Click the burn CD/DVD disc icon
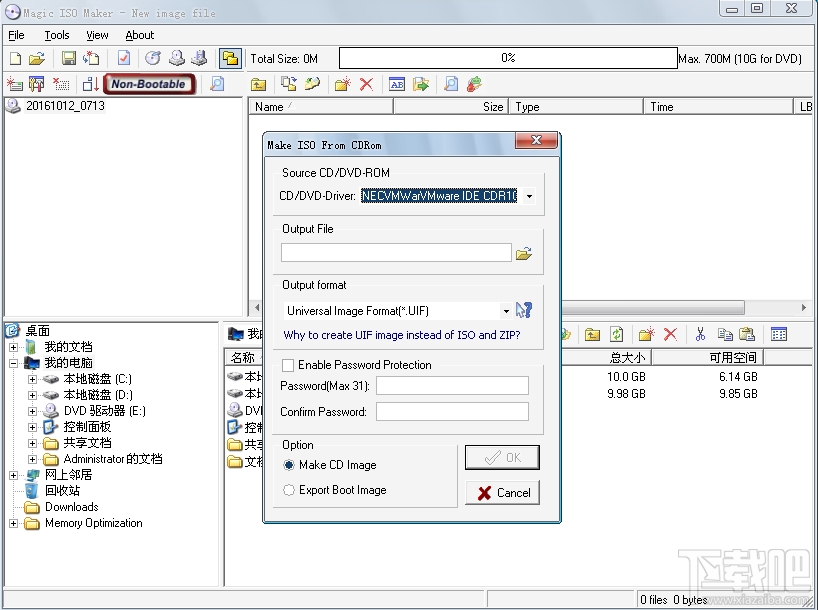 coord(153,58)
